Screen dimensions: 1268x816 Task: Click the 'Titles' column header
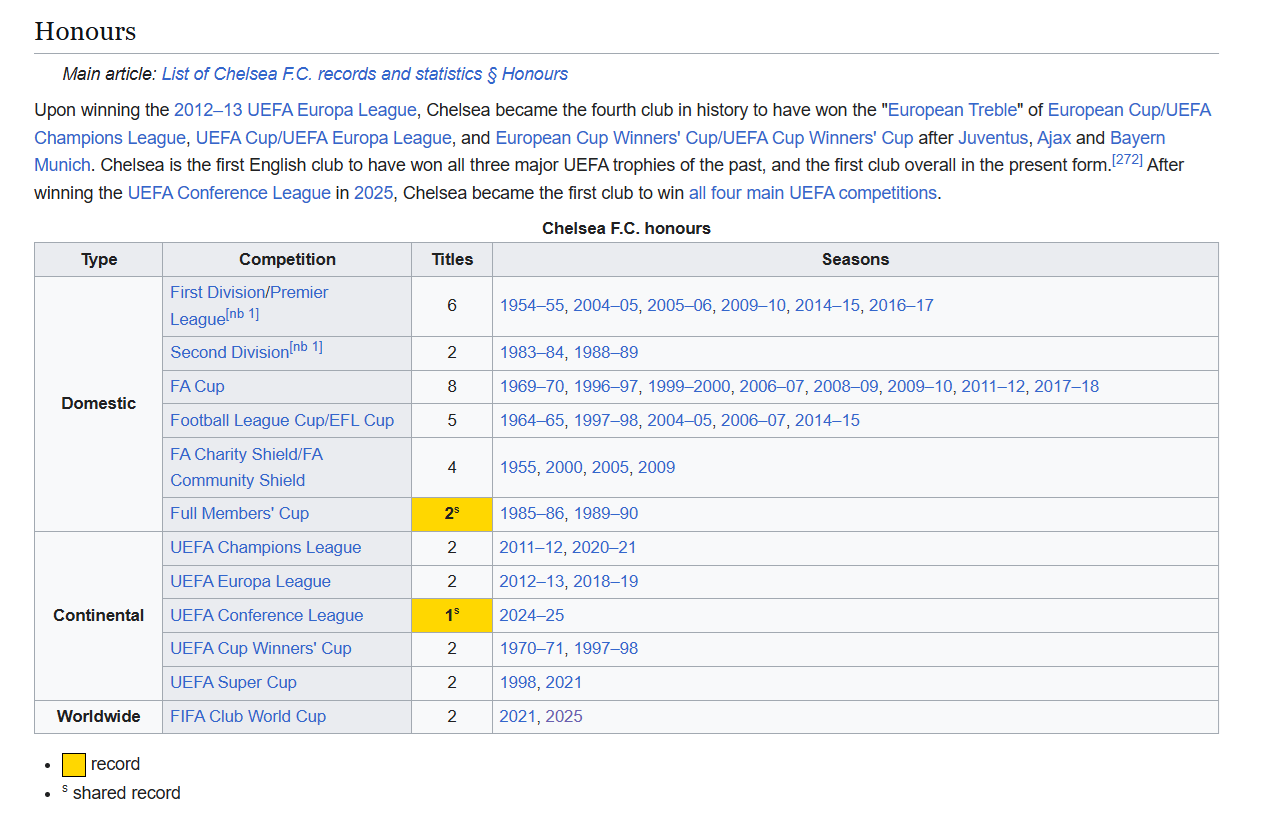point(452,260)
